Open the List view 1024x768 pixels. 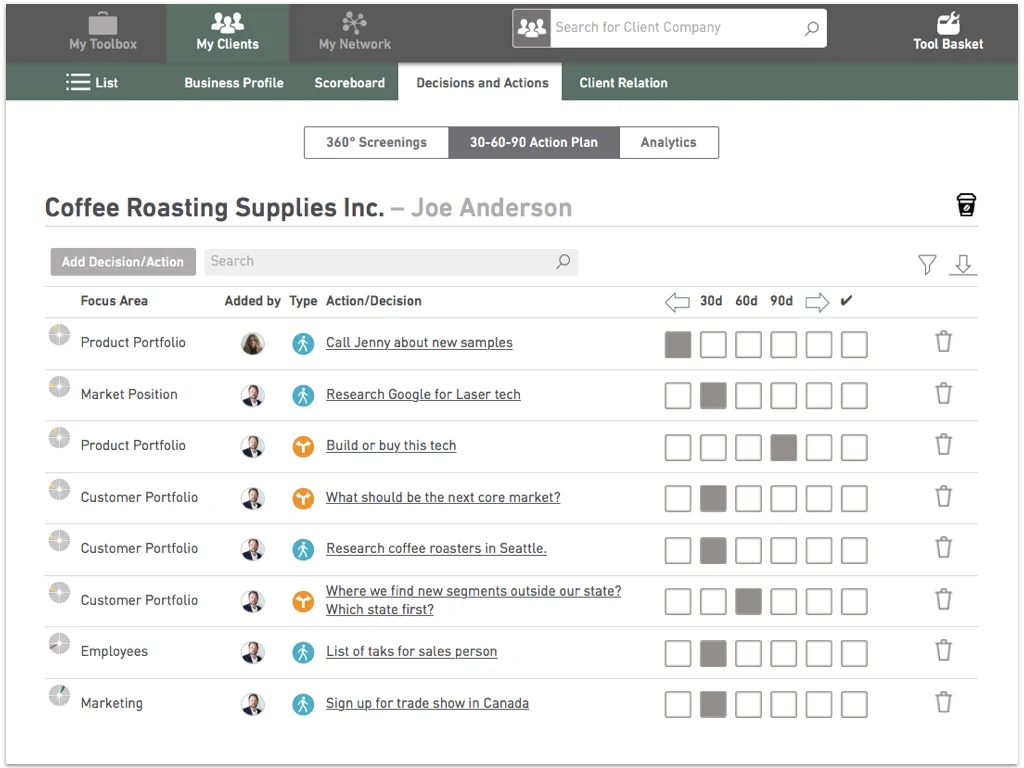tap(92, 82)
